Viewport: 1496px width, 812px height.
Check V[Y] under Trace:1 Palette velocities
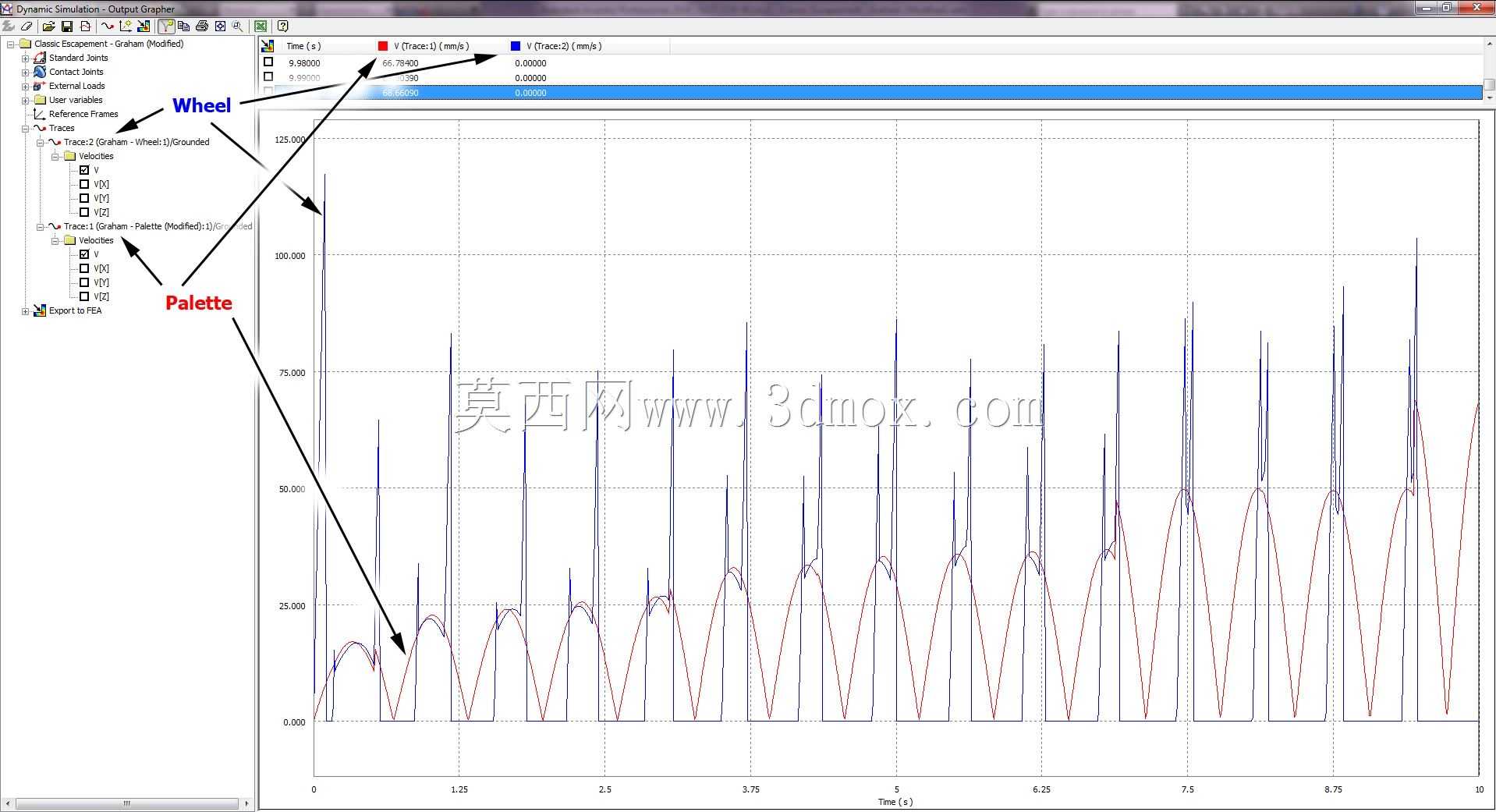(84, 282)
